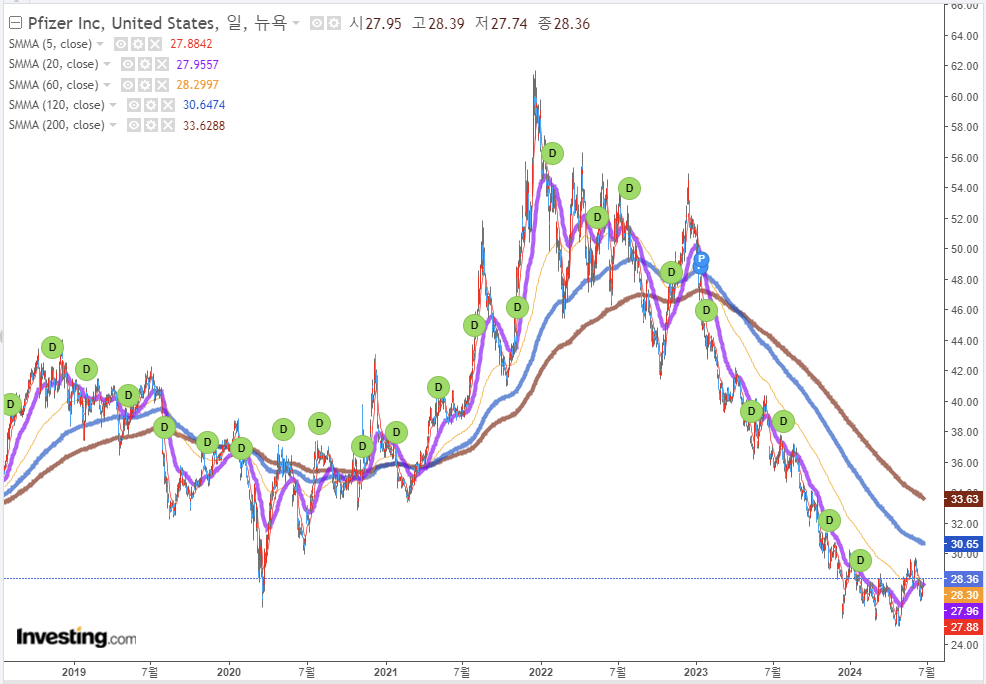This screenshot has height=684, width=986.
Task: Click the 2019 label on the time axis
Action: tap(74, 672)
